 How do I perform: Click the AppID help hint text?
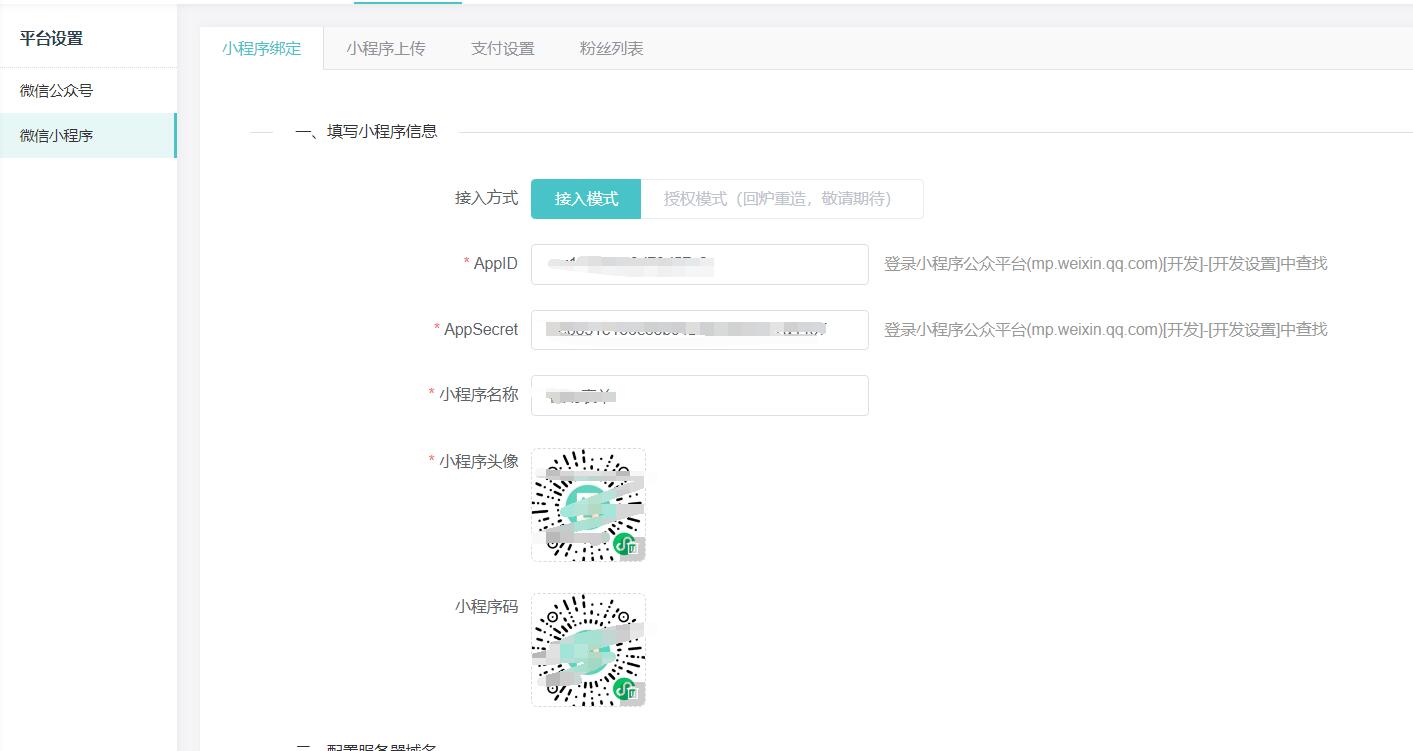click(x=1106, y=264)
